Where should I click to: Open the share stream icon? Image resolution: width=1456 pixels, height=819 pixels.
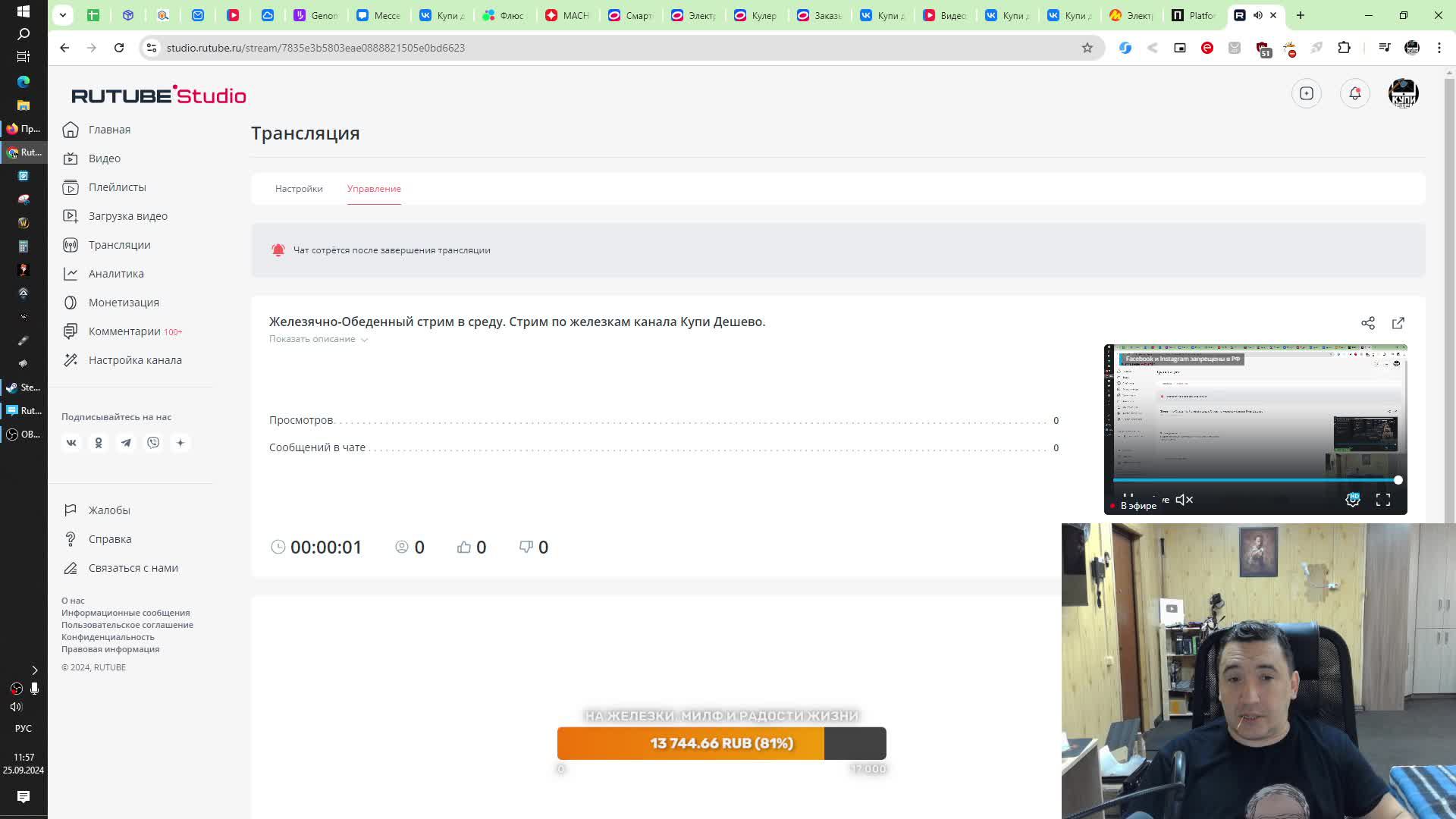(1367, 323)
